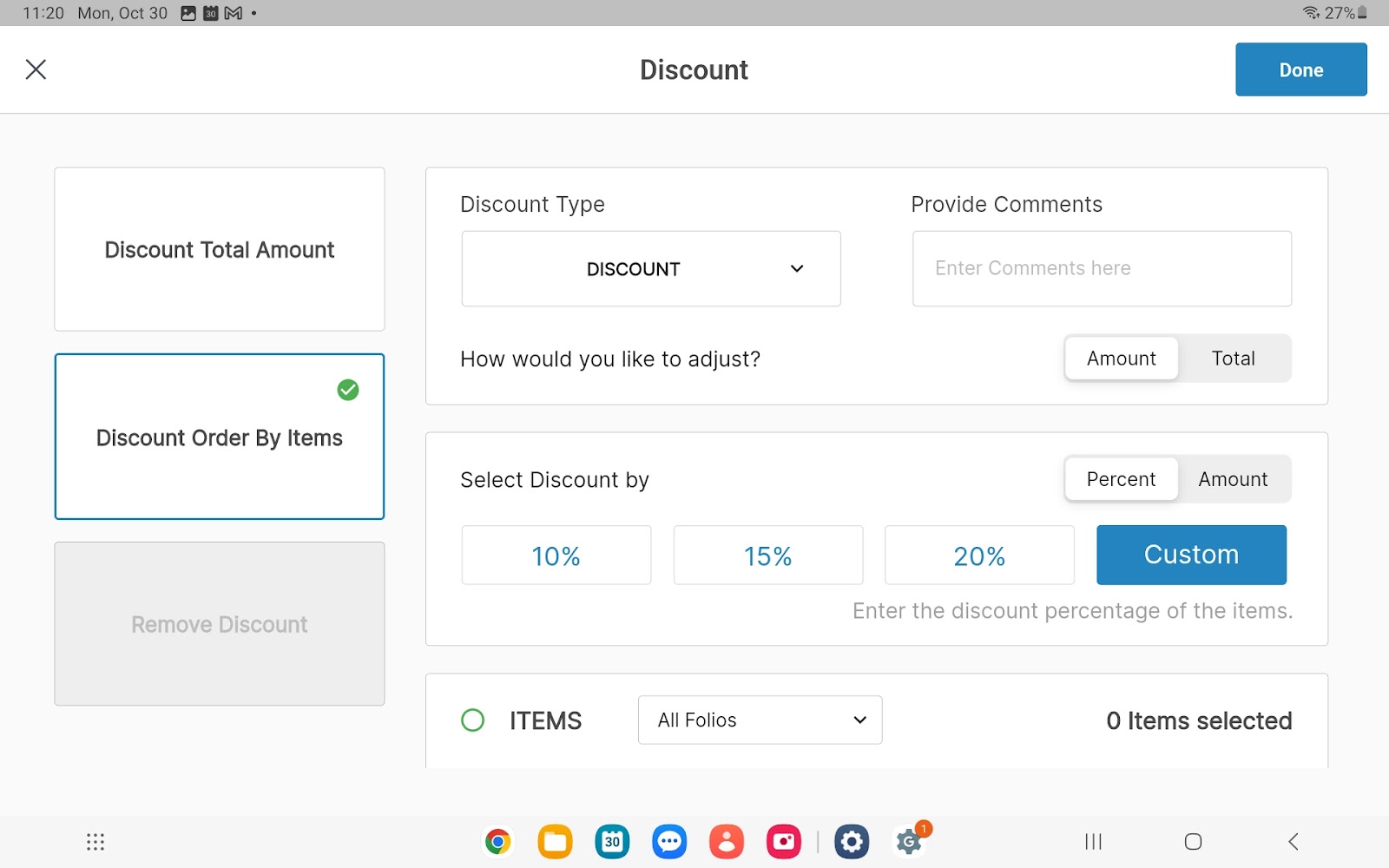Switch discount selection to Amount
1389x868 pixels.
point(1233,479)
